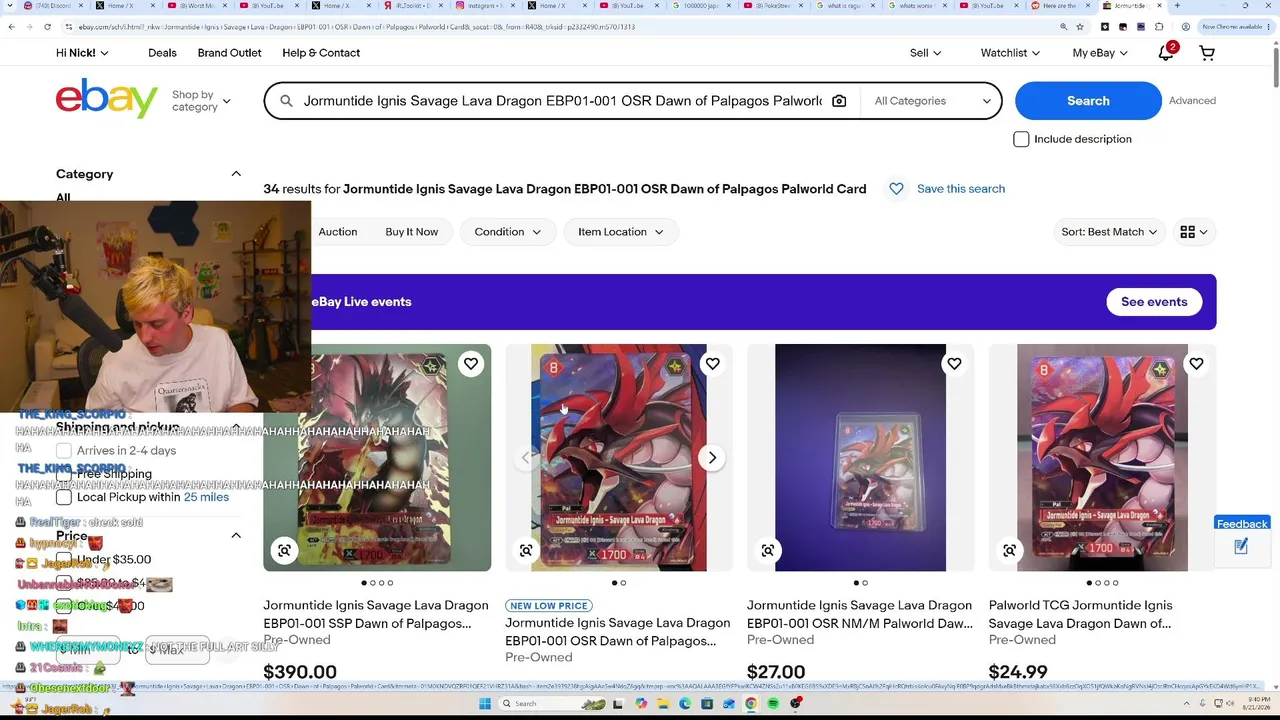Viewport: 1280px width, 720px height.
Task: Switch to the PokeStrea browser tab
Action: [774, 6]
